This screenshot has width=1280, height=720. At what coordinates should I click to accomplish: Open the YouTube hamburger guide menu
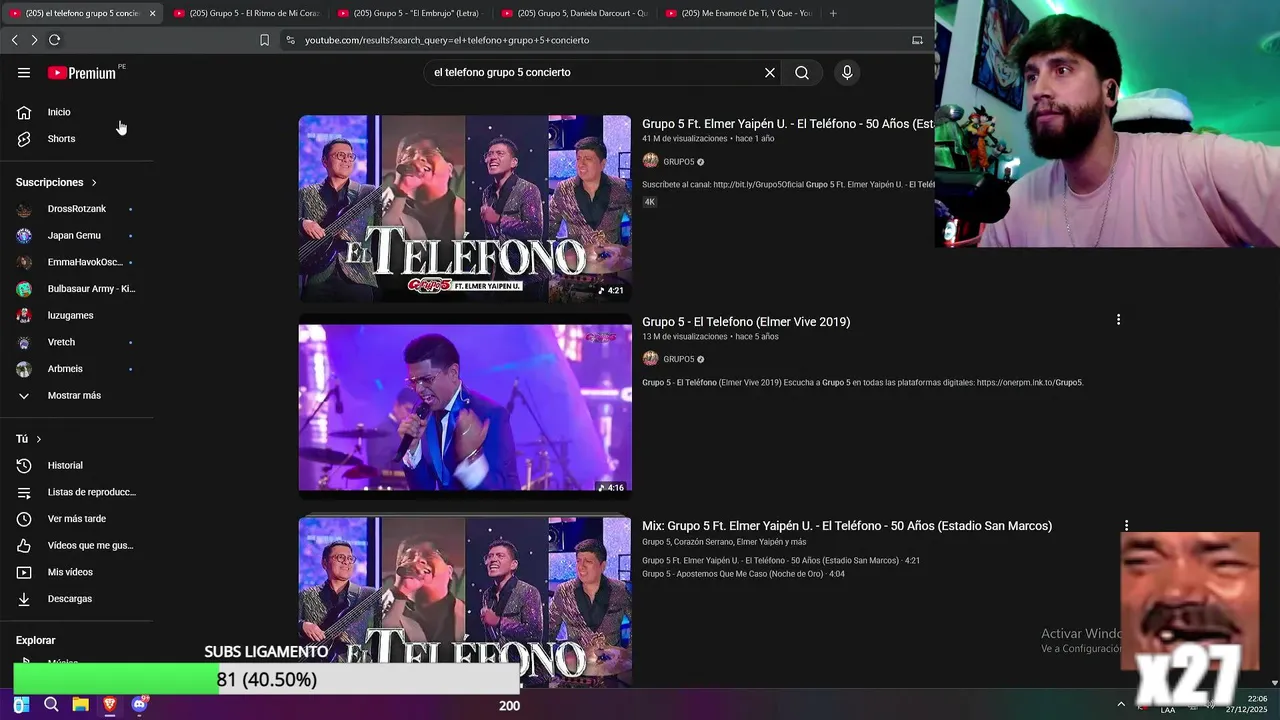24,73
